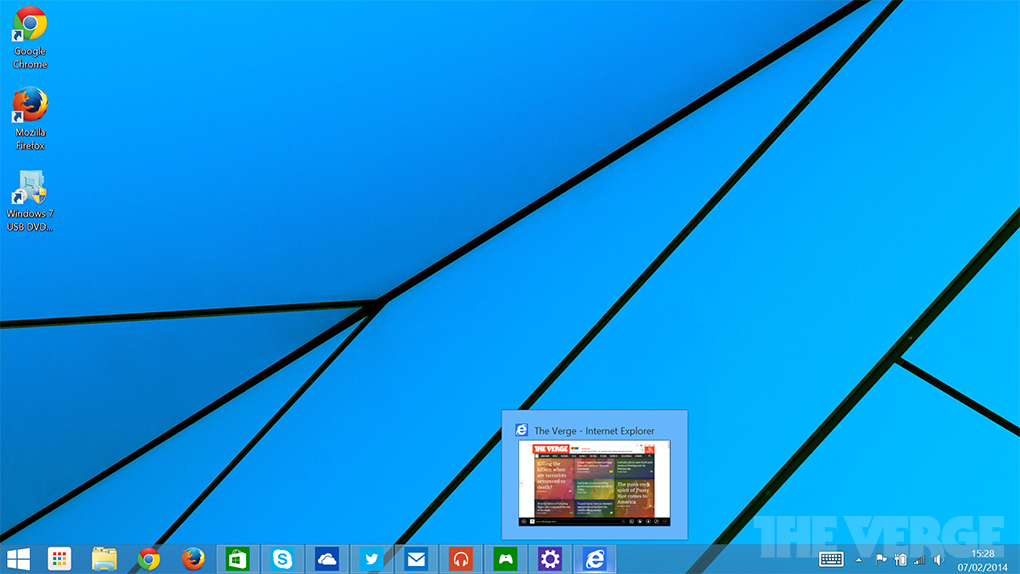This screenshot has height=574, width=1020.
Task: Open Skype from the taskbar
Action: (283, 559)
